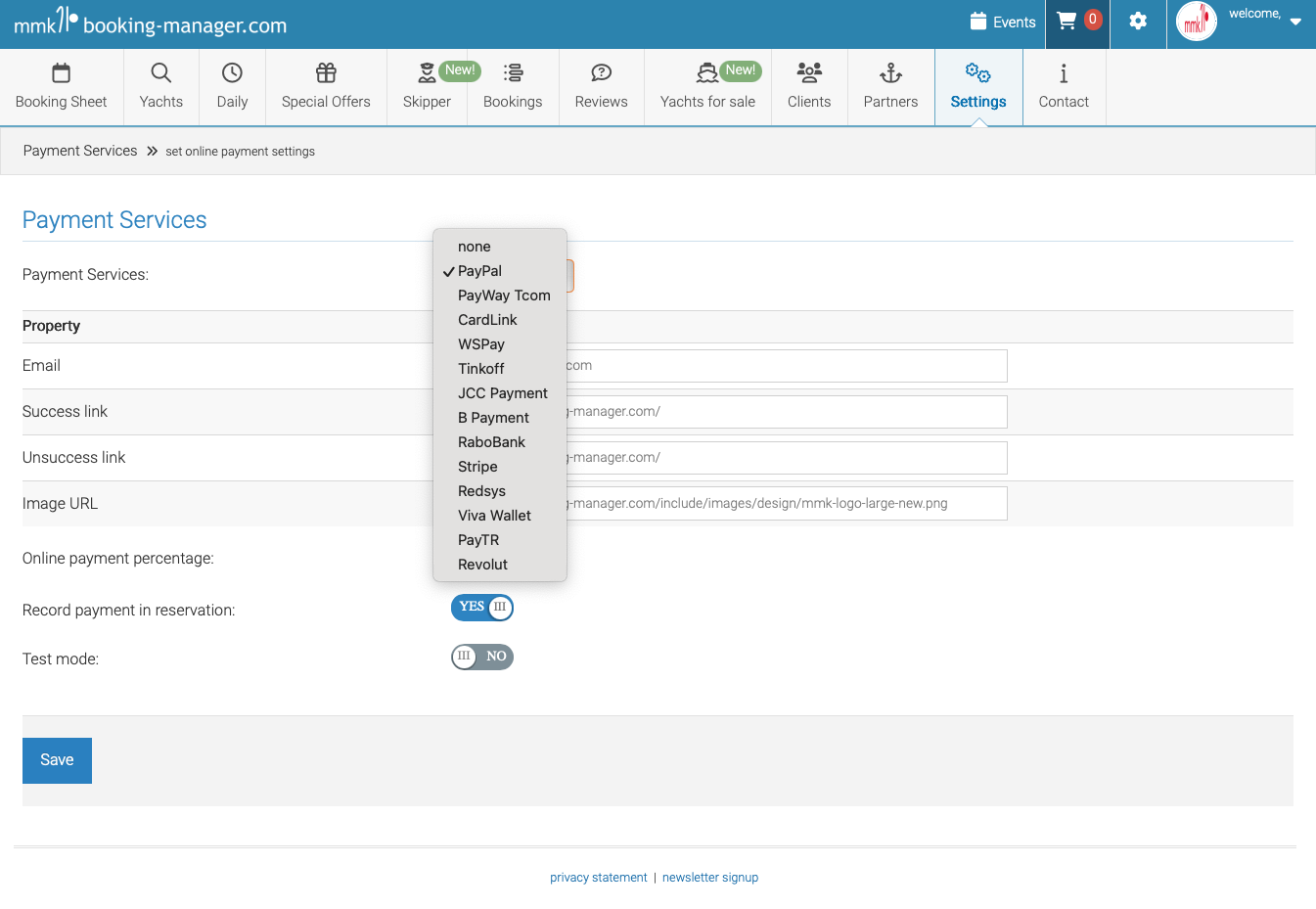Open Yachts search icon
1316x909 pixels.
(x=161, y=72)
